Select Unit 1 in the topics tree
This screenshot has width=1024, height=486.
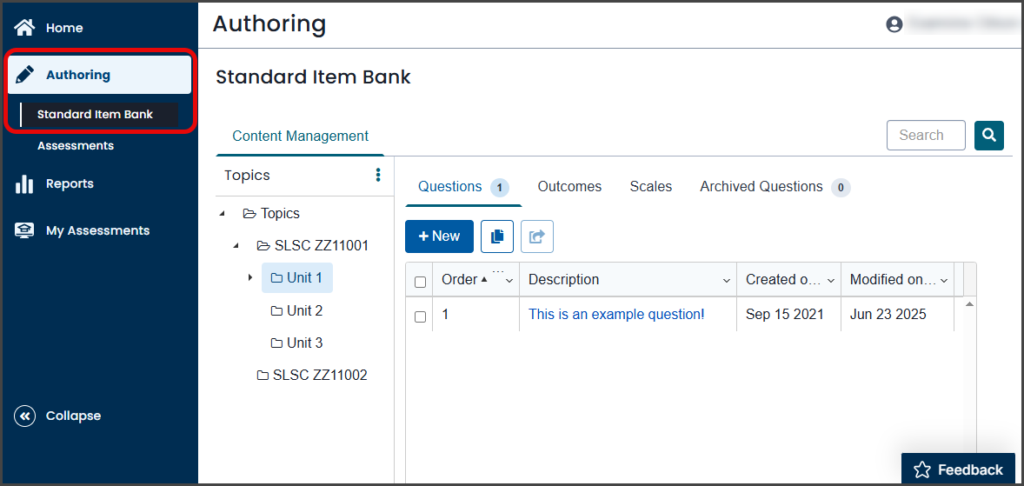click(x=298, y=278)
